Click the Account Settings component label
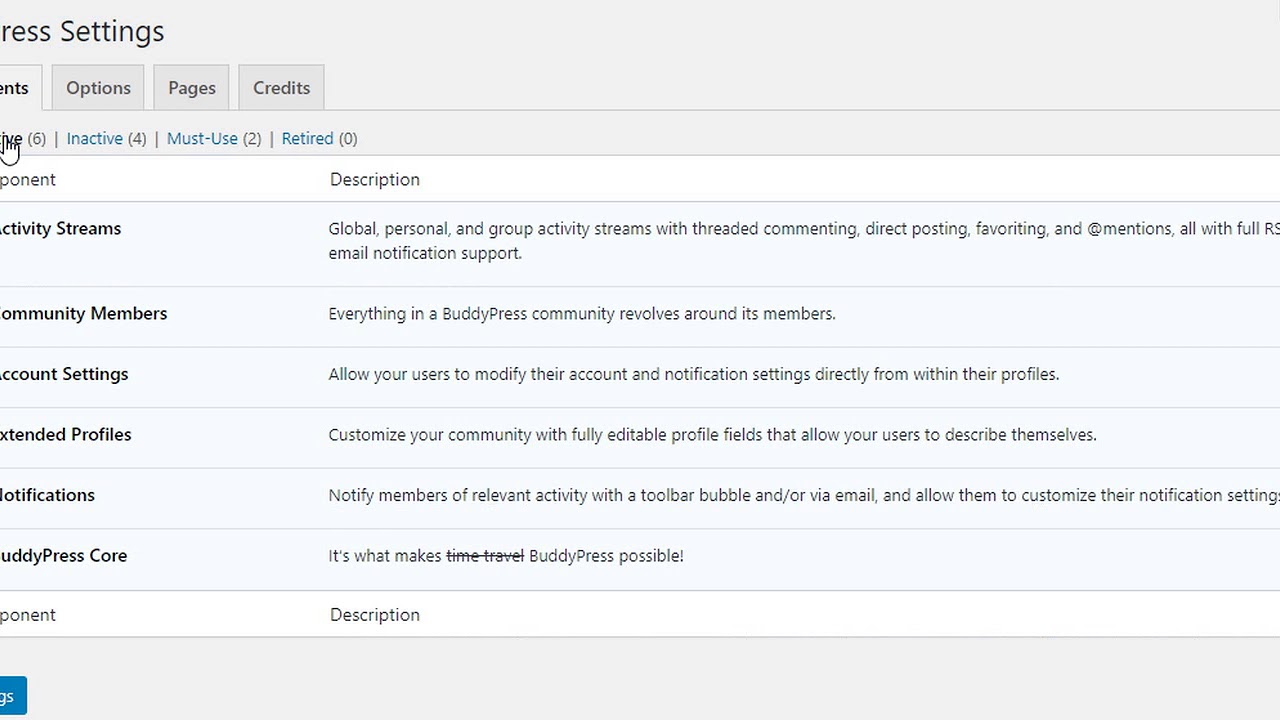1280x720 pixels. click(64, 374)
